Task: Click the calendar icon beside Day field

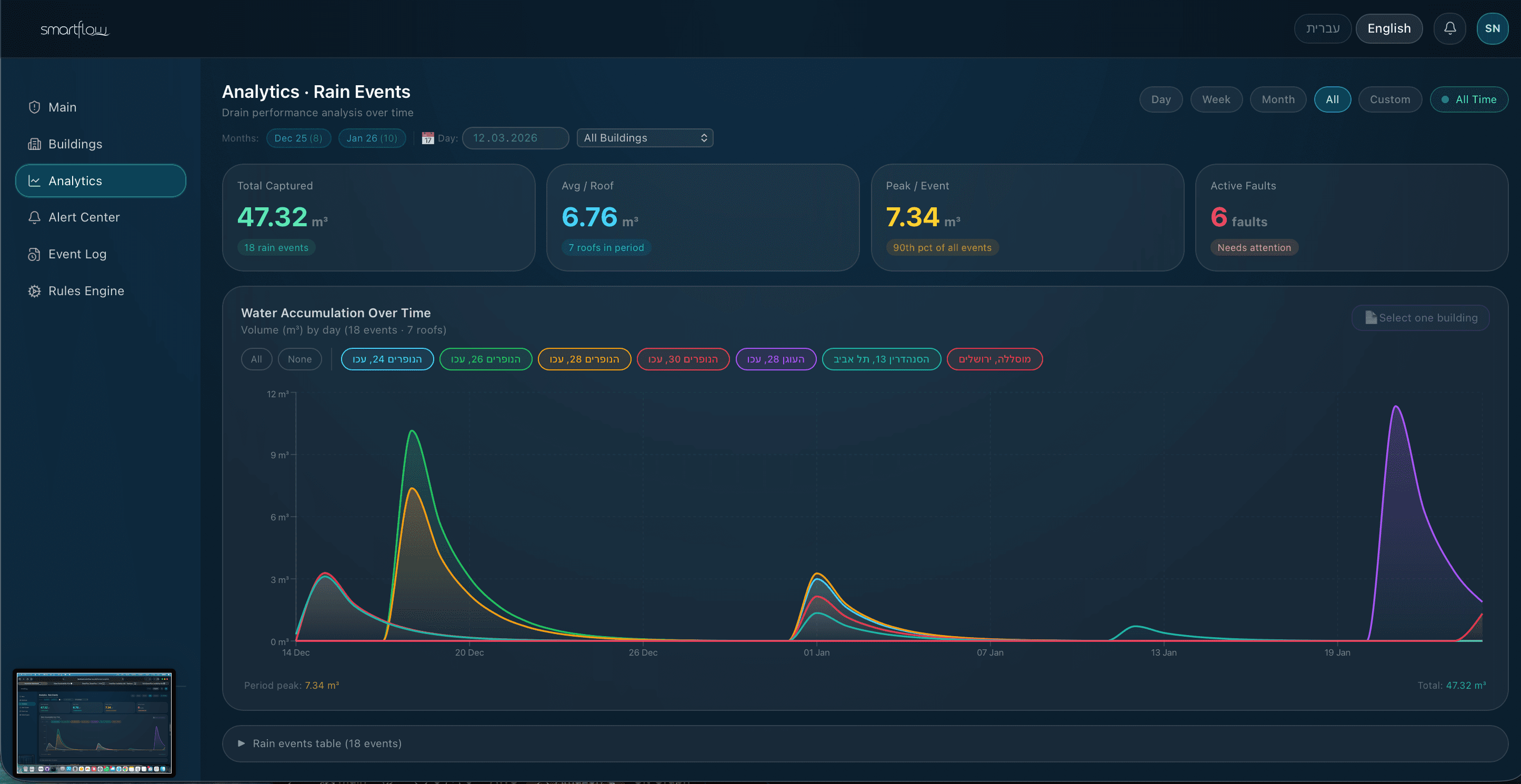Action: click(428, 137)
